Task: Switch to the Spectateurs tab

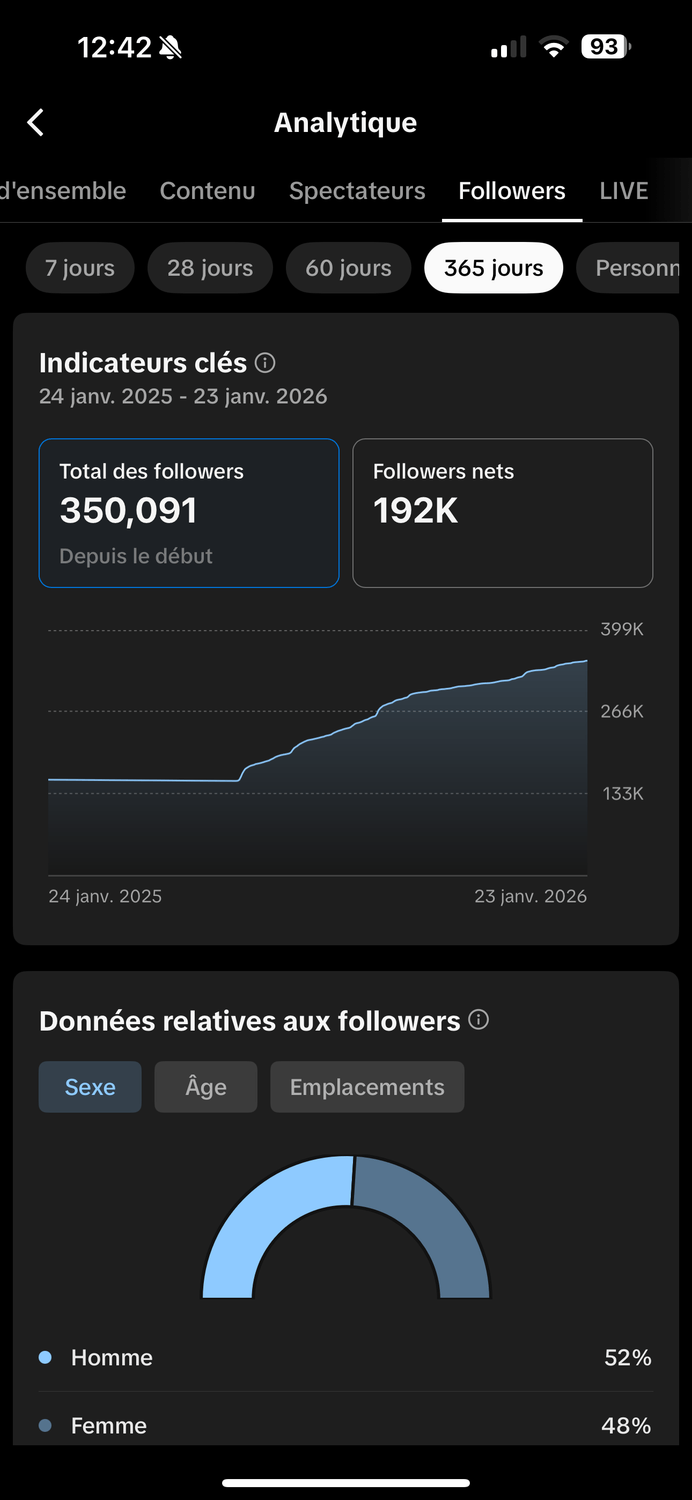Action: [x=357, y=191]
